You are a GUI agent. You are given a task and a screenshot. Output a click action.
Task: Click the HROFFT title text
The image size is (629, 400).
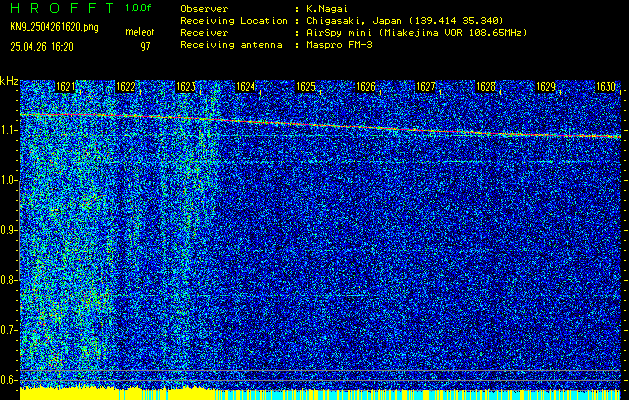tap(62, 8)
